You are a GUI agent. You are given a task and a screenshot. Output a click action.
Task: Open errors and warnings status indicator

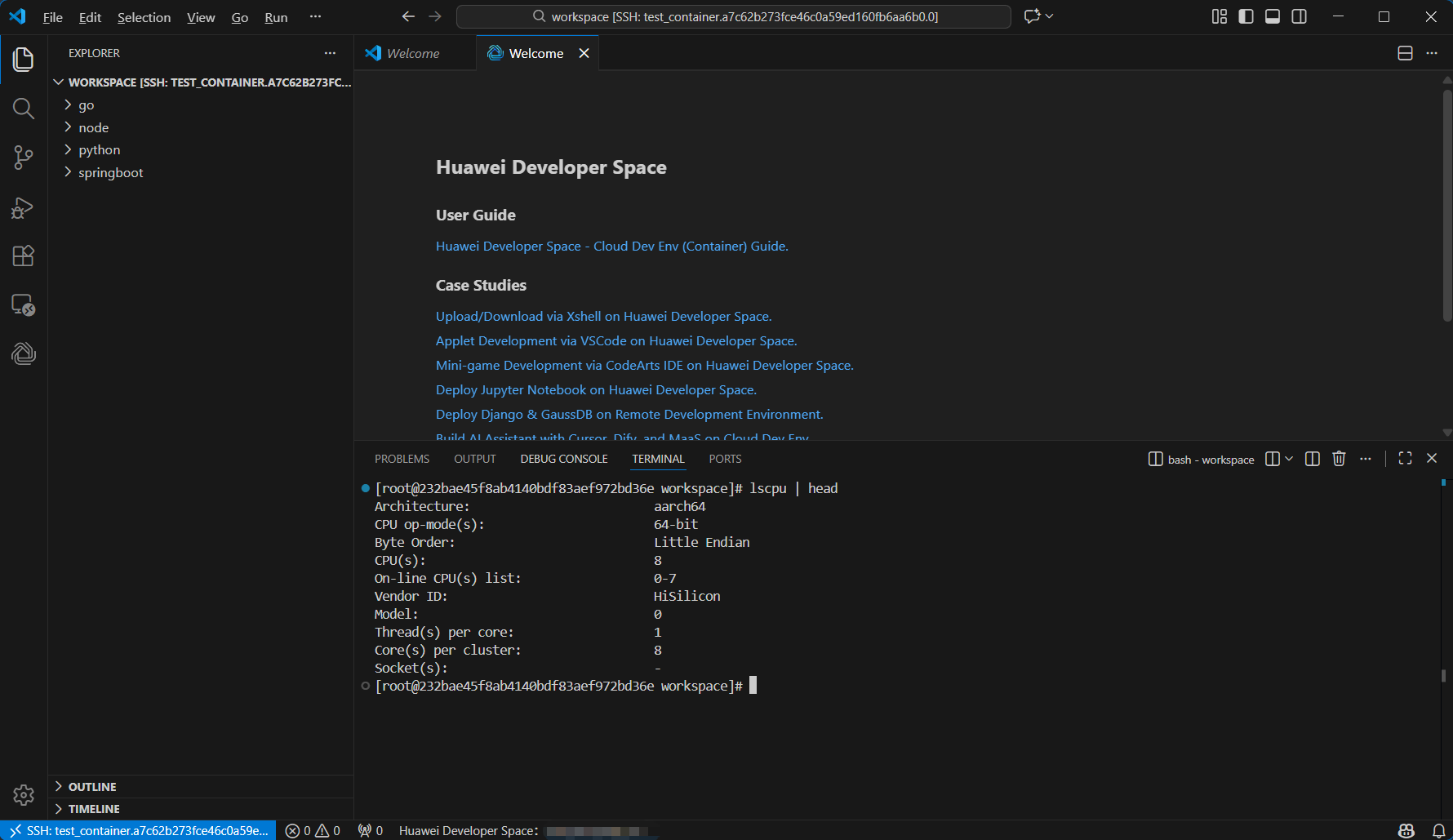click(x=313, y=831)
